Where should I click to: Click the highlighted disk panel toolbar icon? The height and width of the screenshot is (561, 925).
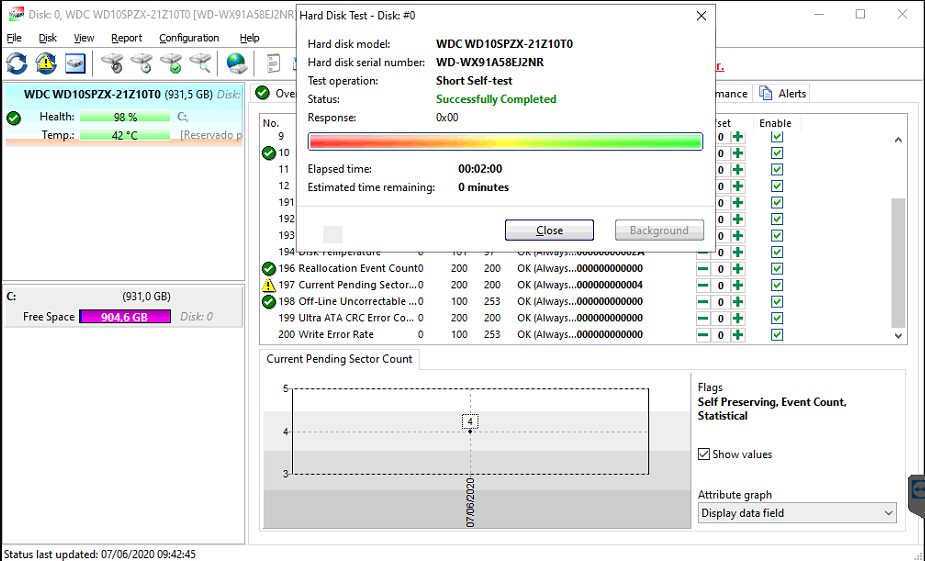pos(75,63)
